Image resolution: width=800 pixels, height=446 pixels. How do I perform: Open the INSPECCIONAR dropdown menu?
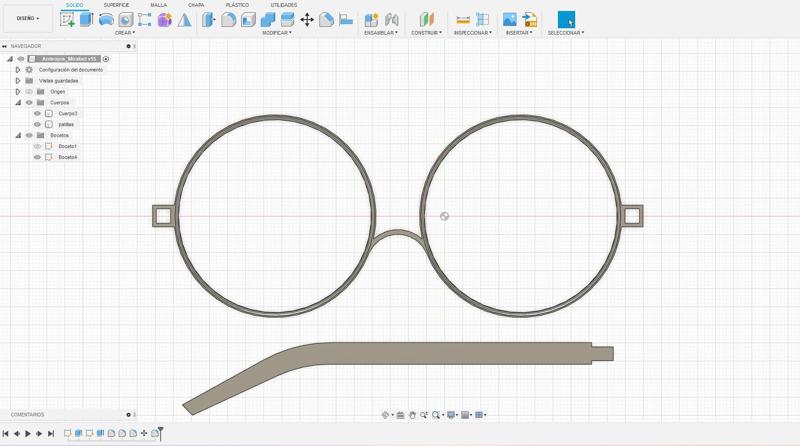(x=473, y=33)
